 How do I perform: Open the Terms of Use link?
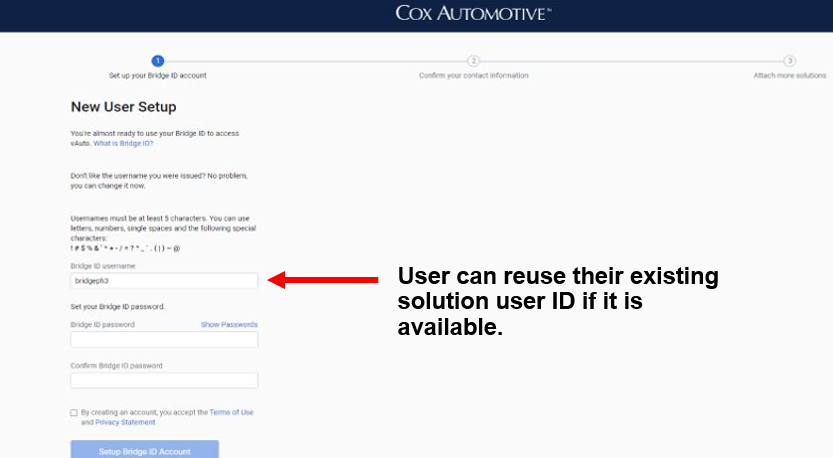(231, 412)
